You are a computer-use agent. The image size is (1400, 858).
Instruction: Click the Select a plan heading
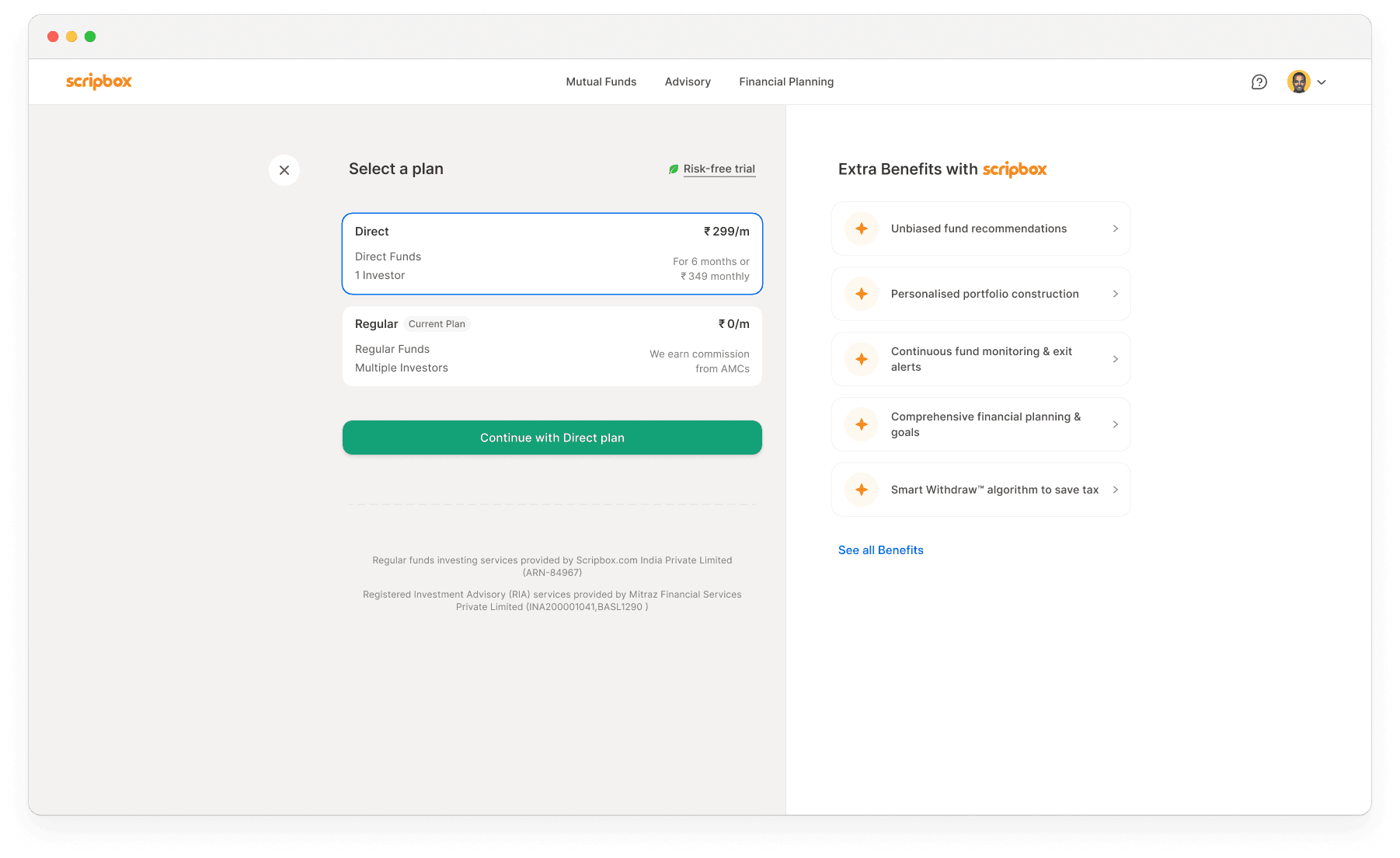pos(396,169)
